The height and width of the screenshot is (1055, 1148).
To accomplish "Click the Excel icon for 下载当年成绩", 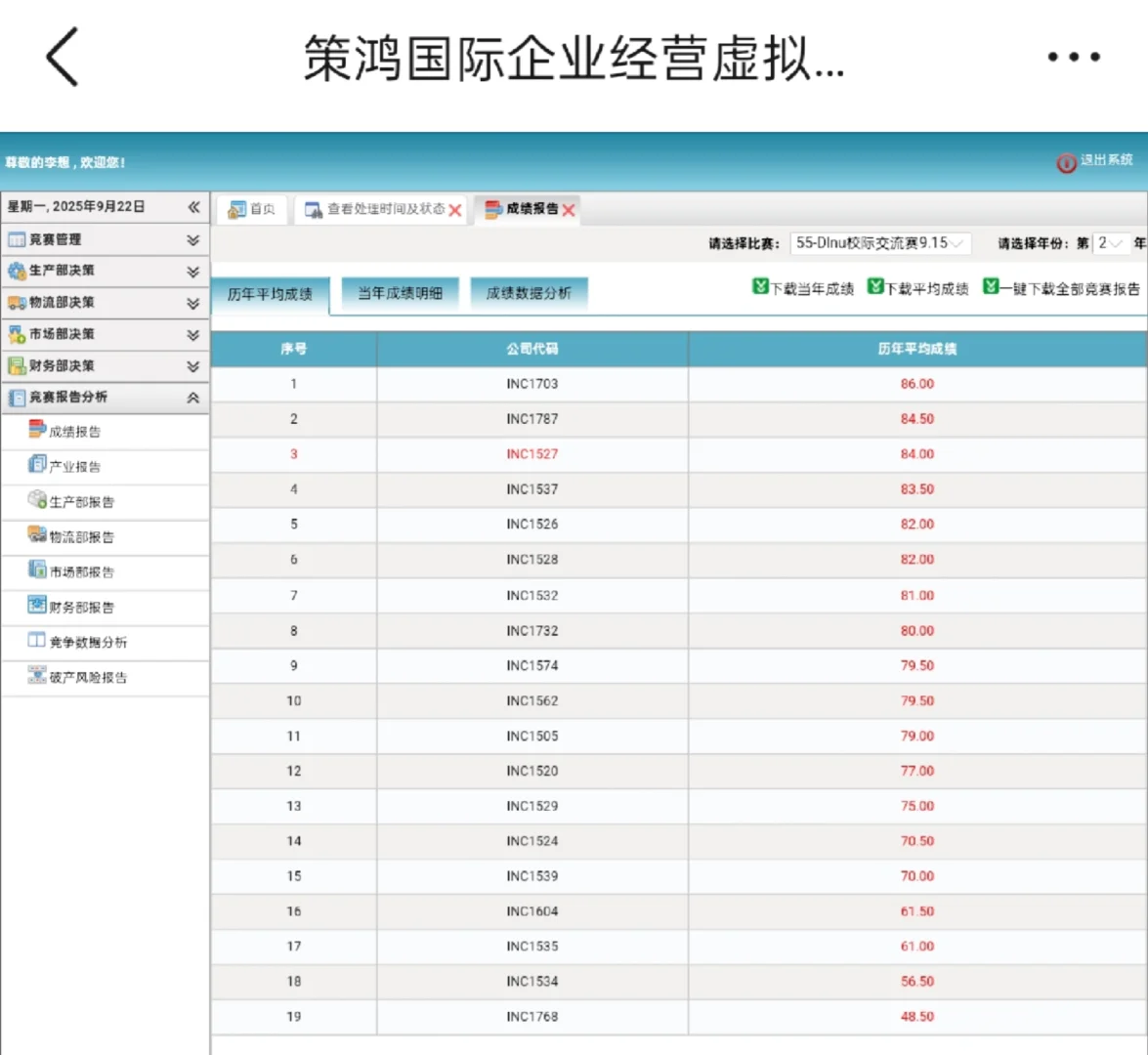I will (x=760, y=287).
